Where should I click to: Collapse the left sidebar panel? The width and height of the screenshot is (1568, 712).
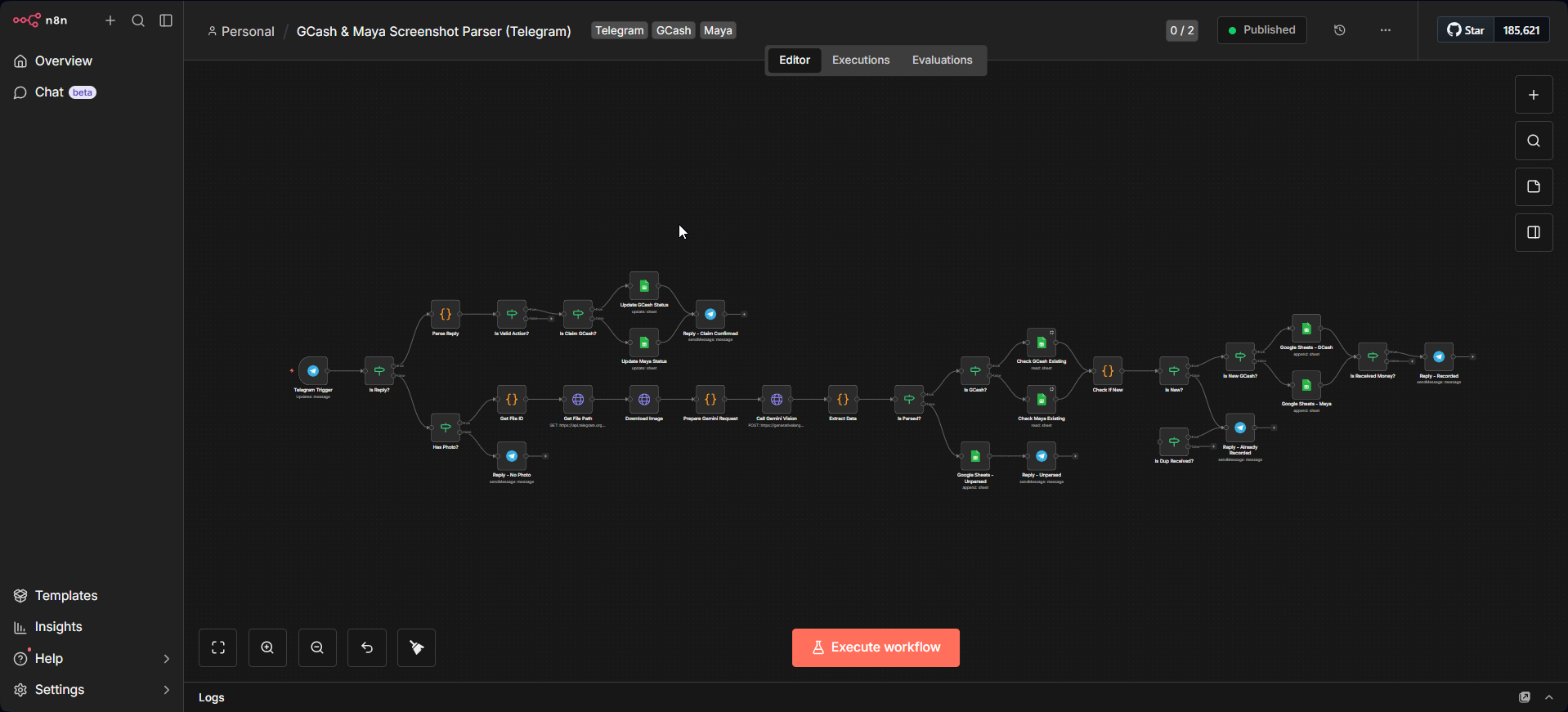(166, 20)
